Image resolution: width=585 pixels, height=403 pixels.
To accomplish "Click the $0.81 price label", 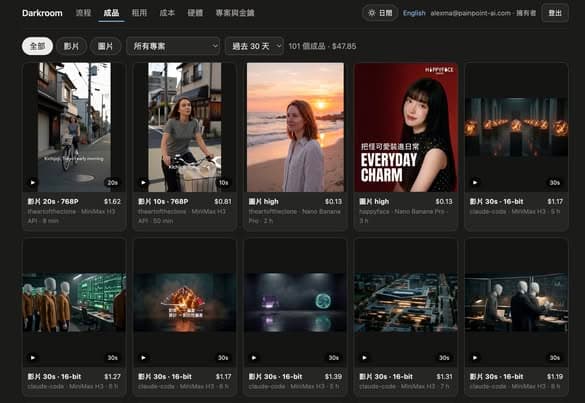I will click(x=223, y=202).
